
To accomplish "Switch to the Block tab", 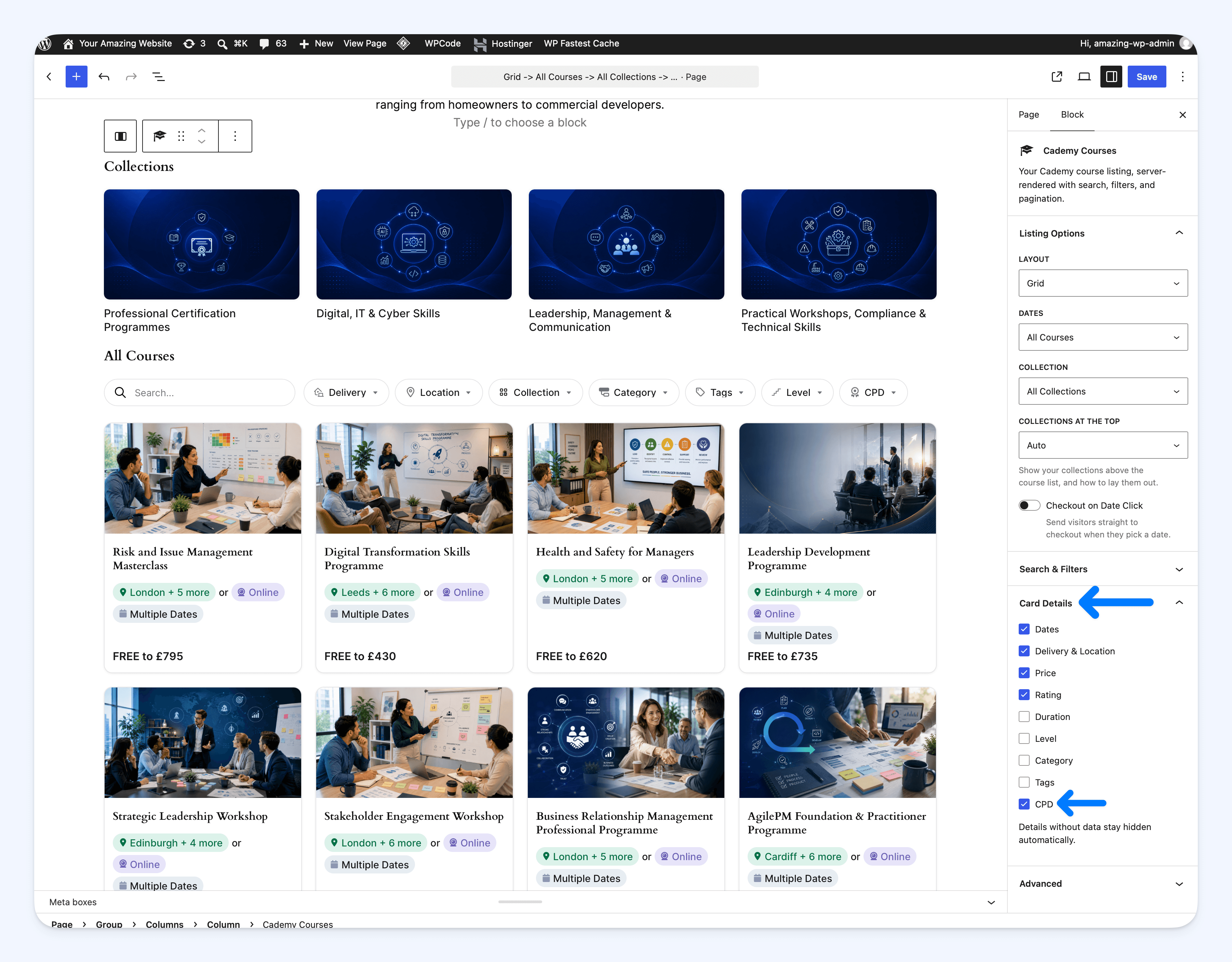I will 1072,115.
